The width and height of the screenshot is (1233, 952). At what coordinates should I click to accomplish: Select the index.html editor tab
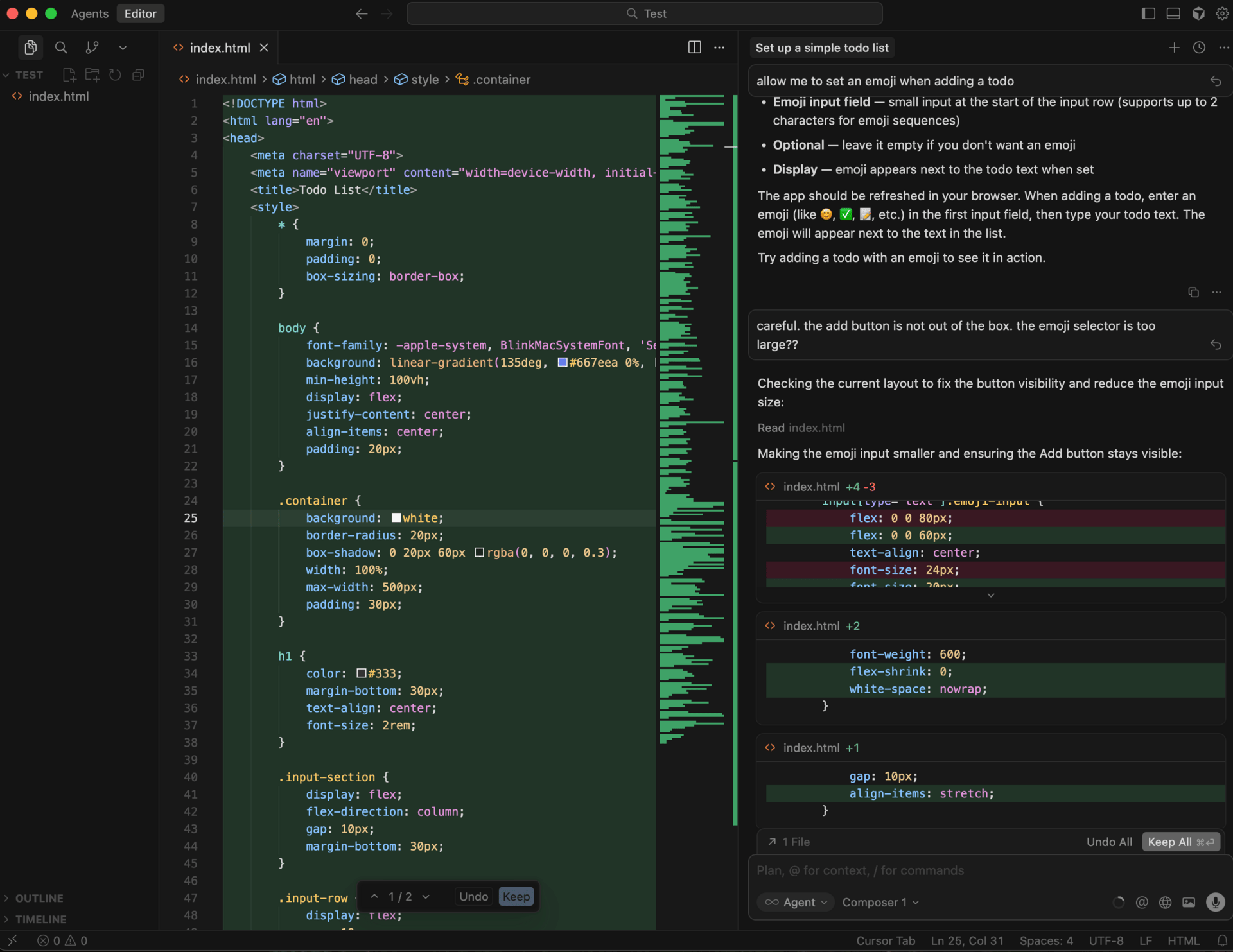click(x=220, y=48)
